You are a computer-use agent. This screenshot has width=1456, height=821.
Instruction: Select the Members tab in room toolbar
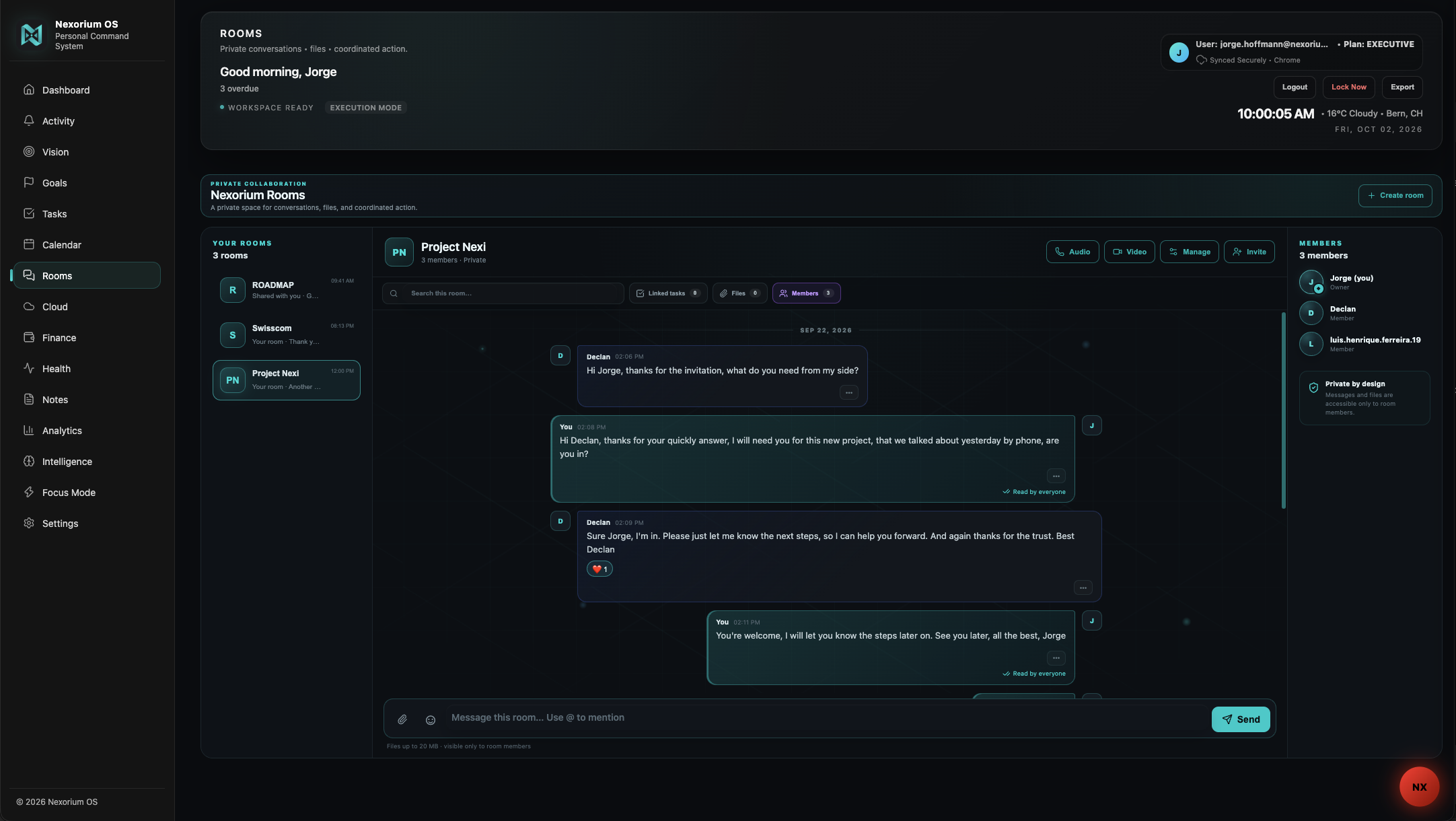click(806, 293)
